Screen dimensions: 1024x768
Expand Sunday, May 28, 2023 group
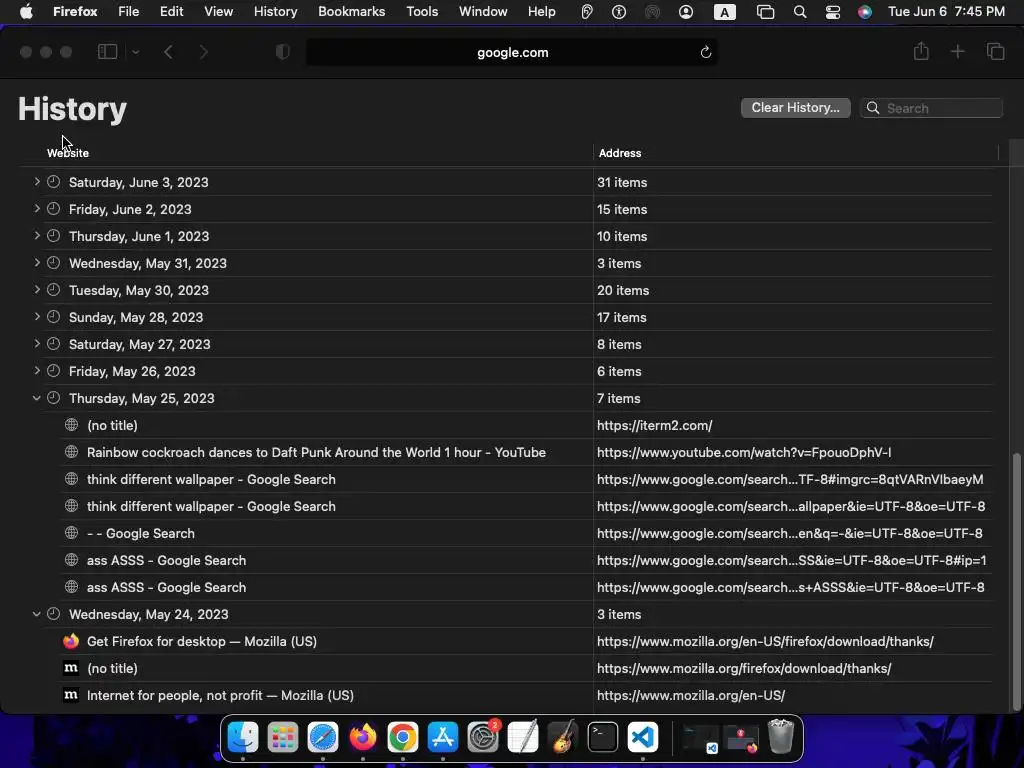tap(37, 317)
